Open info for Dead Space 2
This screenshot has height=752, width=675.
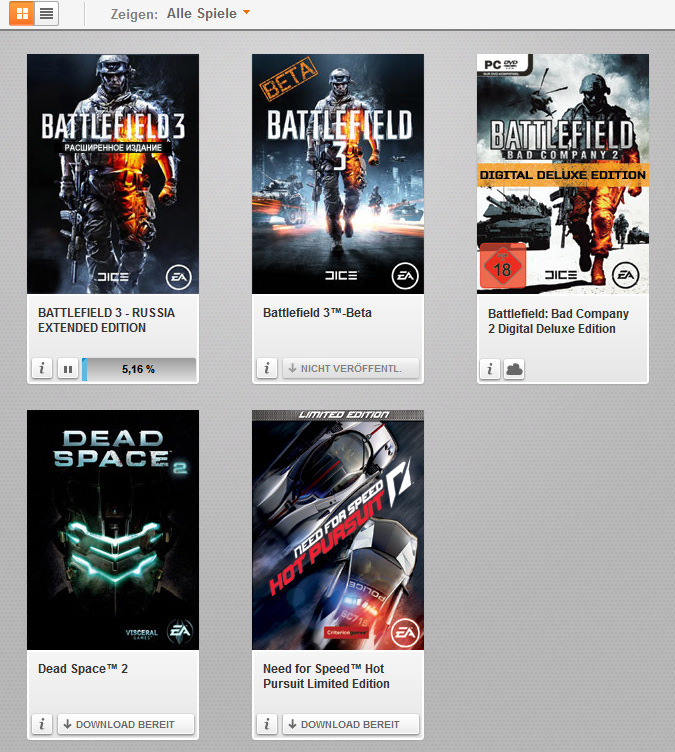42,724
